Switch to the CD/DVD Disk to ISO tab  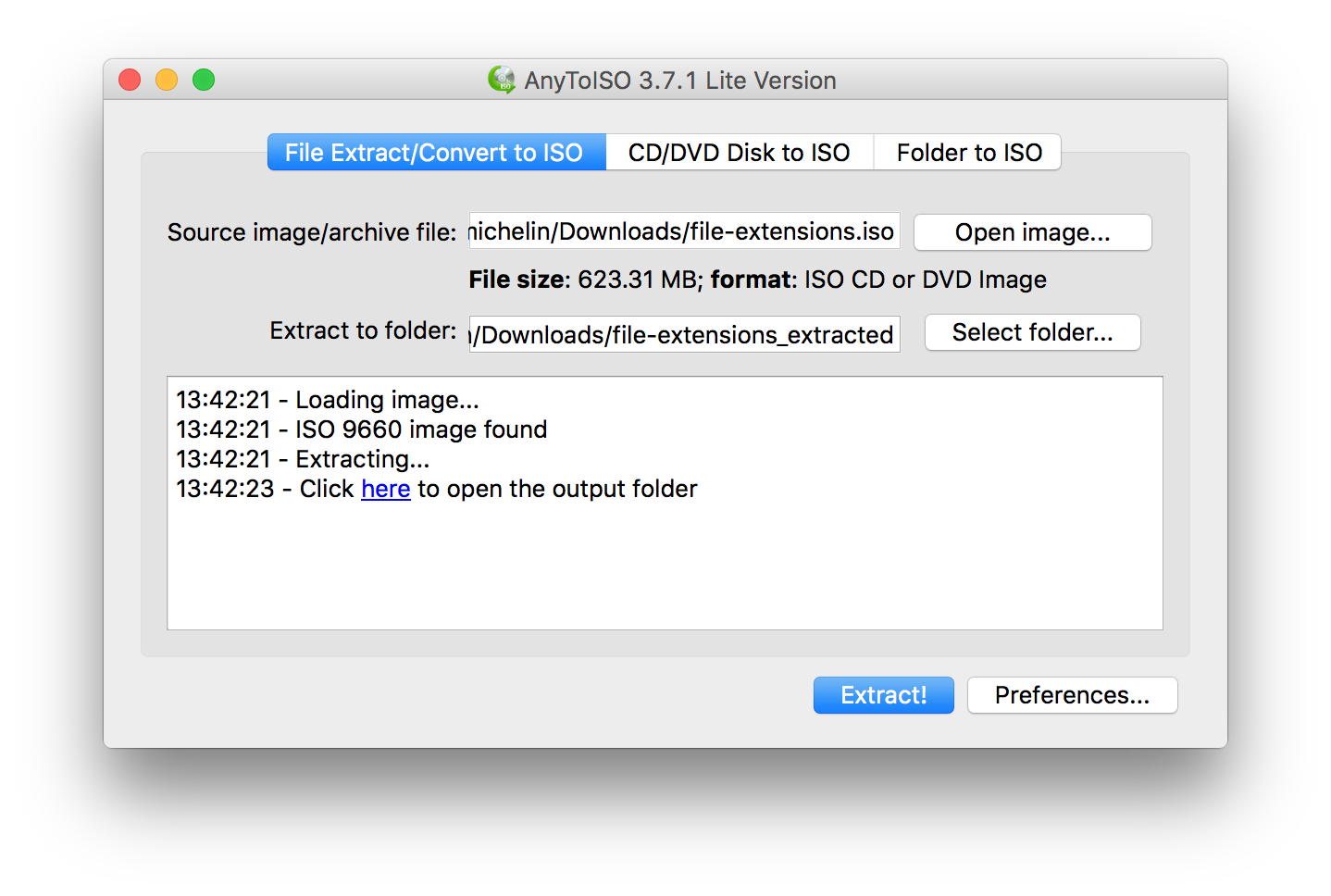tap(739, 152)
